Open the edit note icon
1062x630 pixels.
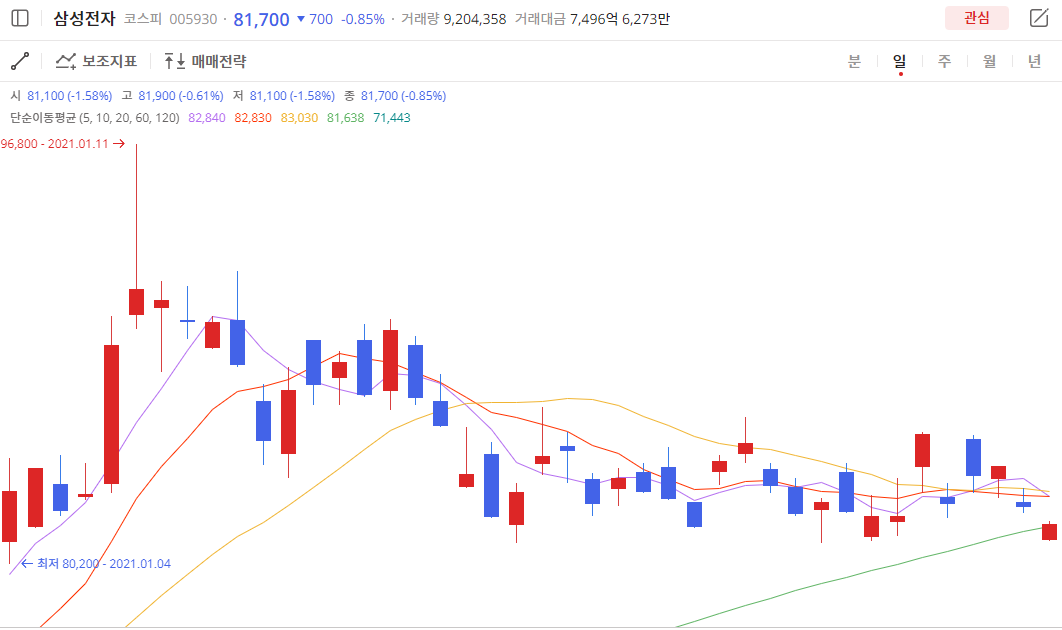click(x=1038, y=18)
